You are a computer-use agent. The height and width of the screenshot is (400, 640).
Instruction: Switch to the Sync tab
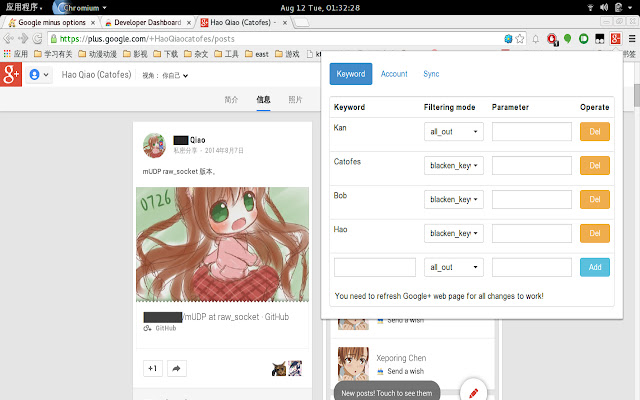point(431,74)
